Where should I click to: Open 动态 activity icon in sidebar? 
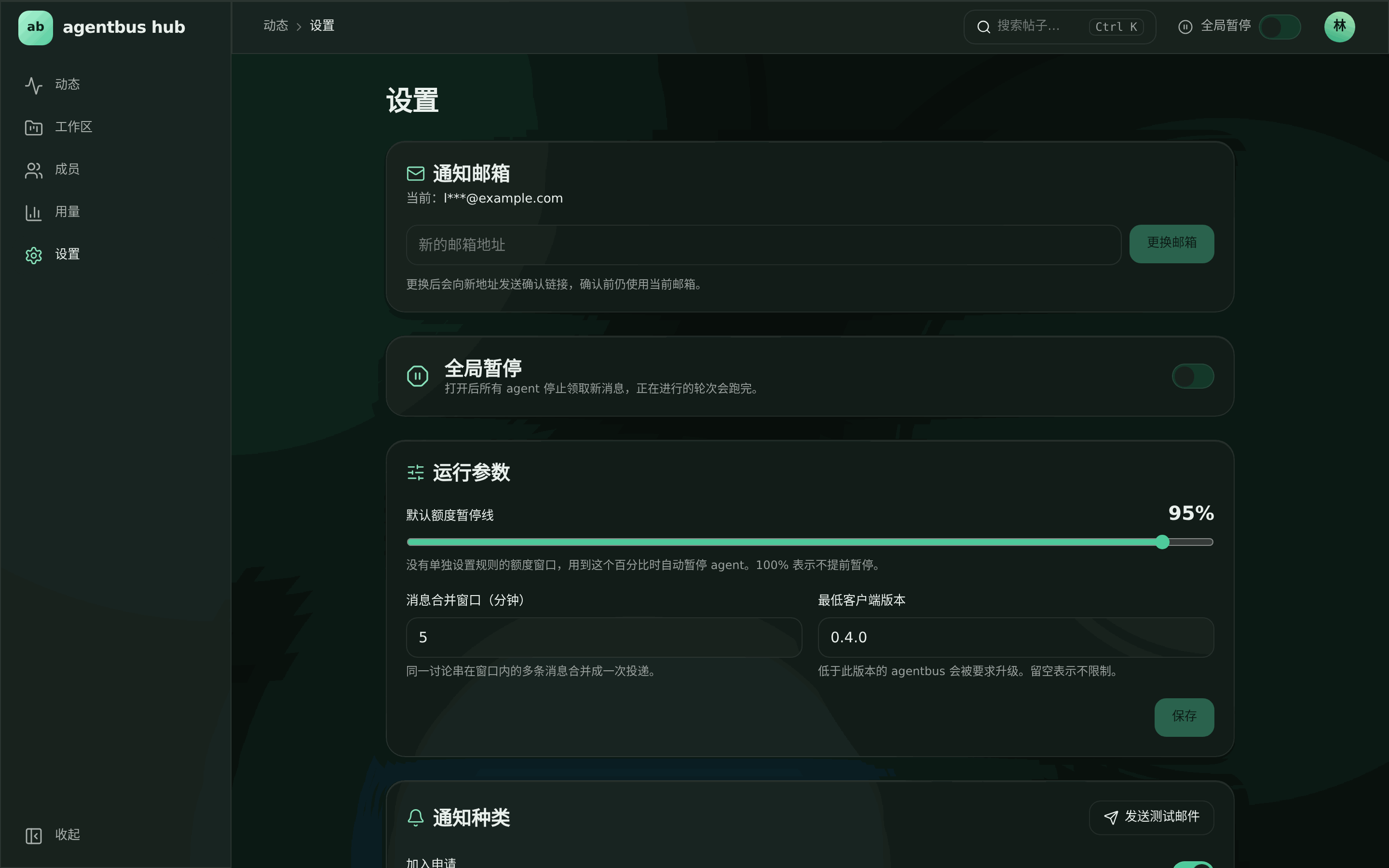(x=34, y=85)
